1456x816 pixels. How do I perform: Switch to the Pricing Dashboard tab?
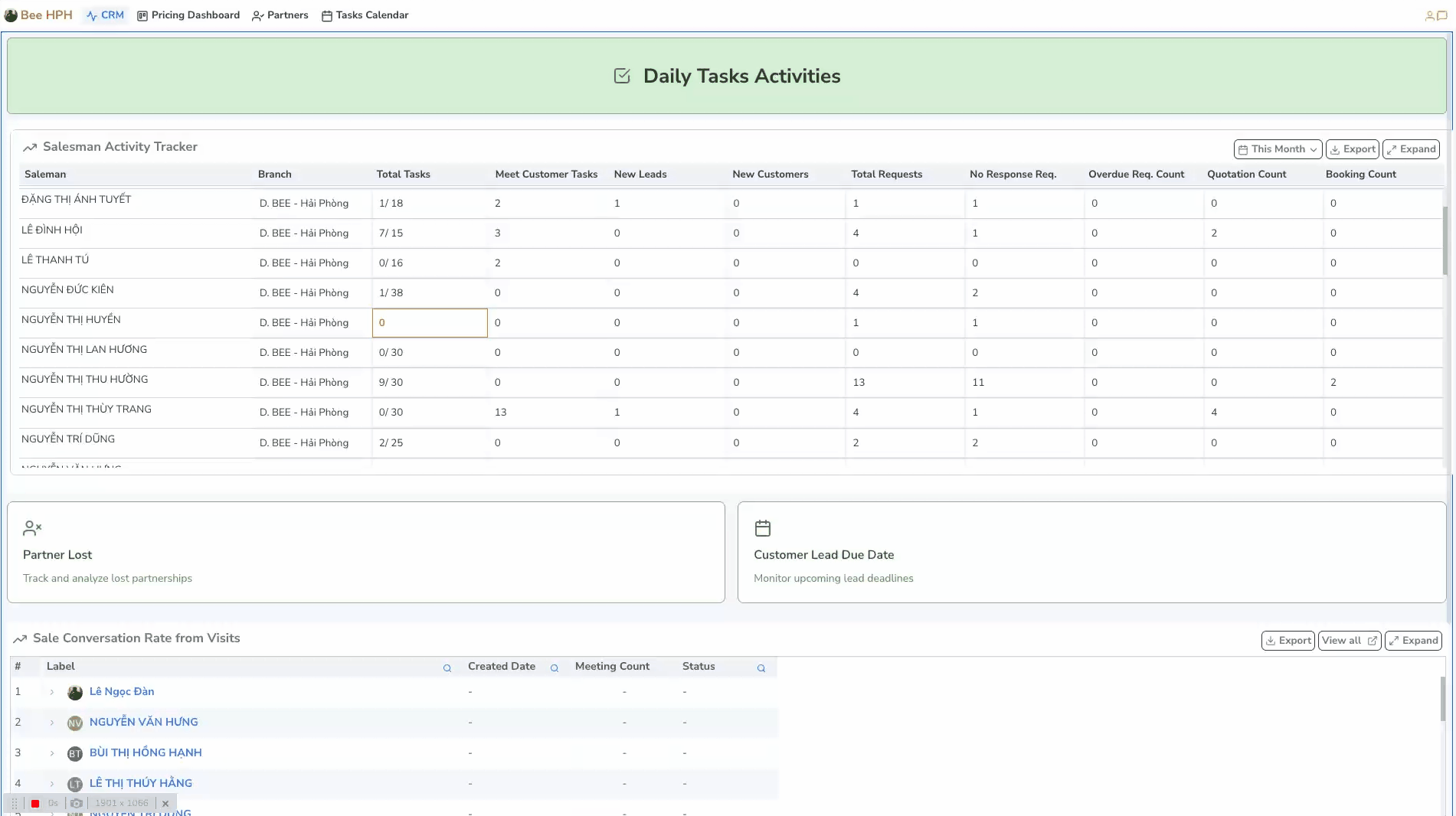pos(188,15)
